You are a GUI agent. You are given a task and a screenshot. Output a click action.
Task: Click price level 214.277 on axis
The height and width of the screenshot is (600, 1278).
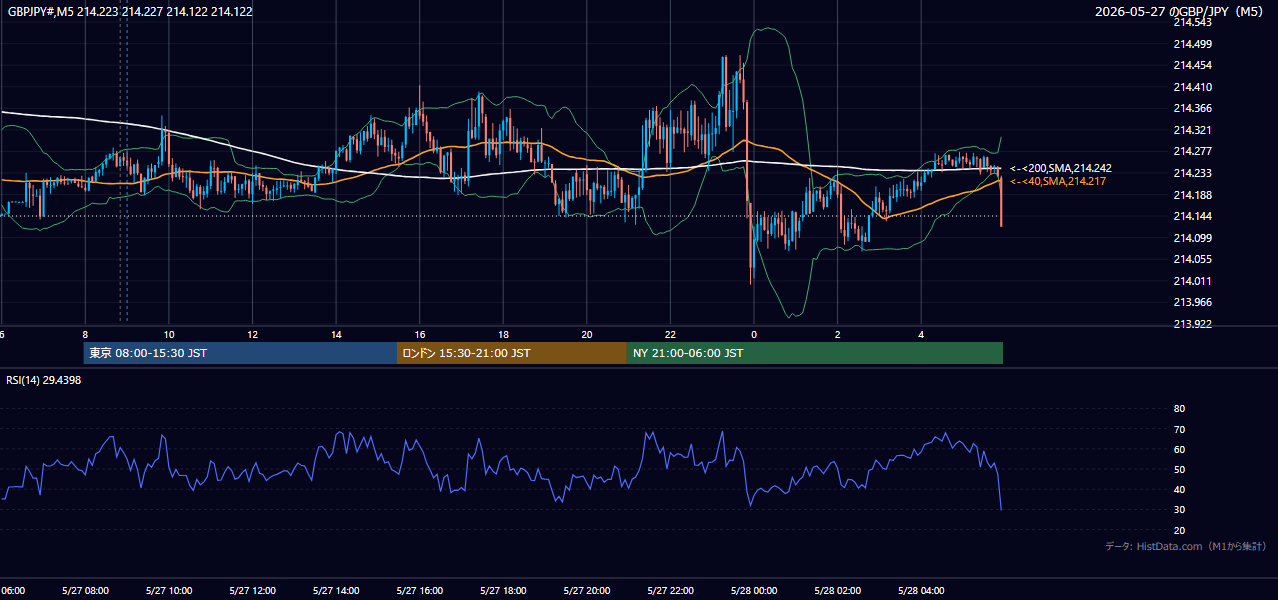coord(1192,151)
